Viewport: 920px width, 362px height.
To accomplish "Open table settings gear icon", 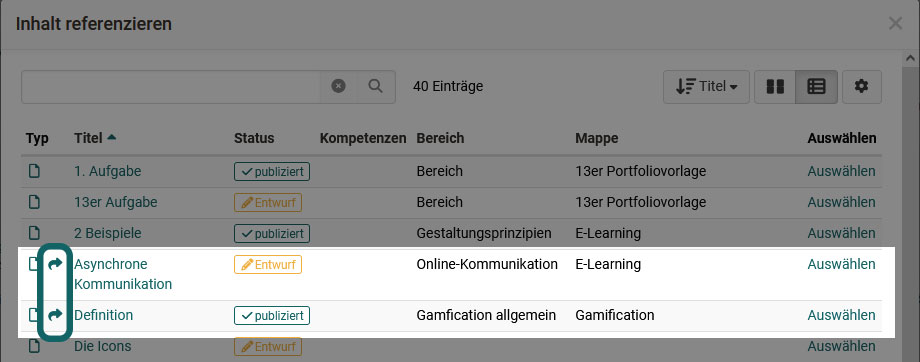I will (x=861, y=87).
